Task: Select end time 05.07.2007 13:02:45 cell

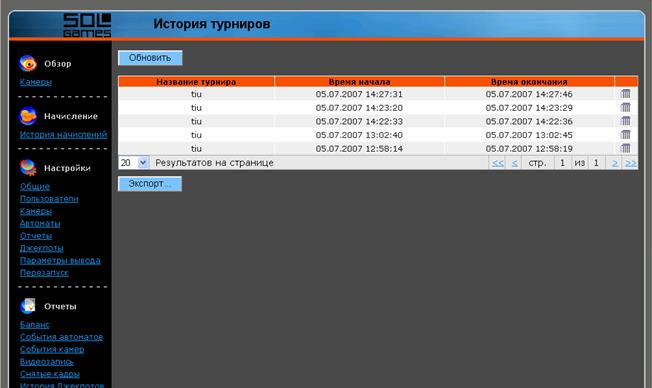Action: (x=529, y=135)
